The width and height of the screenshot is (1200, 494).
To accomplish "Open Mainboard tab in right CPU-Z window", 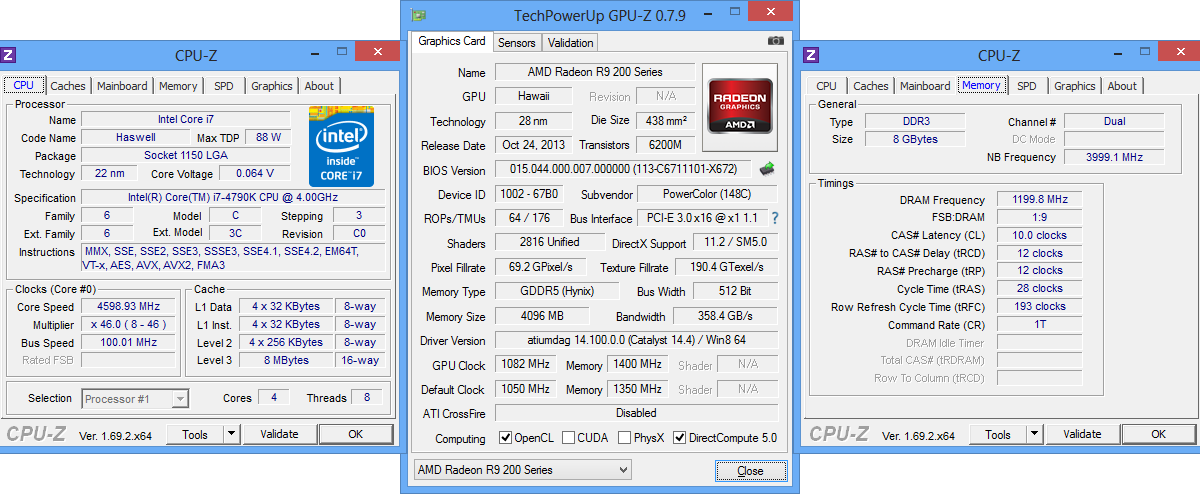I will [x=925, y=86].
